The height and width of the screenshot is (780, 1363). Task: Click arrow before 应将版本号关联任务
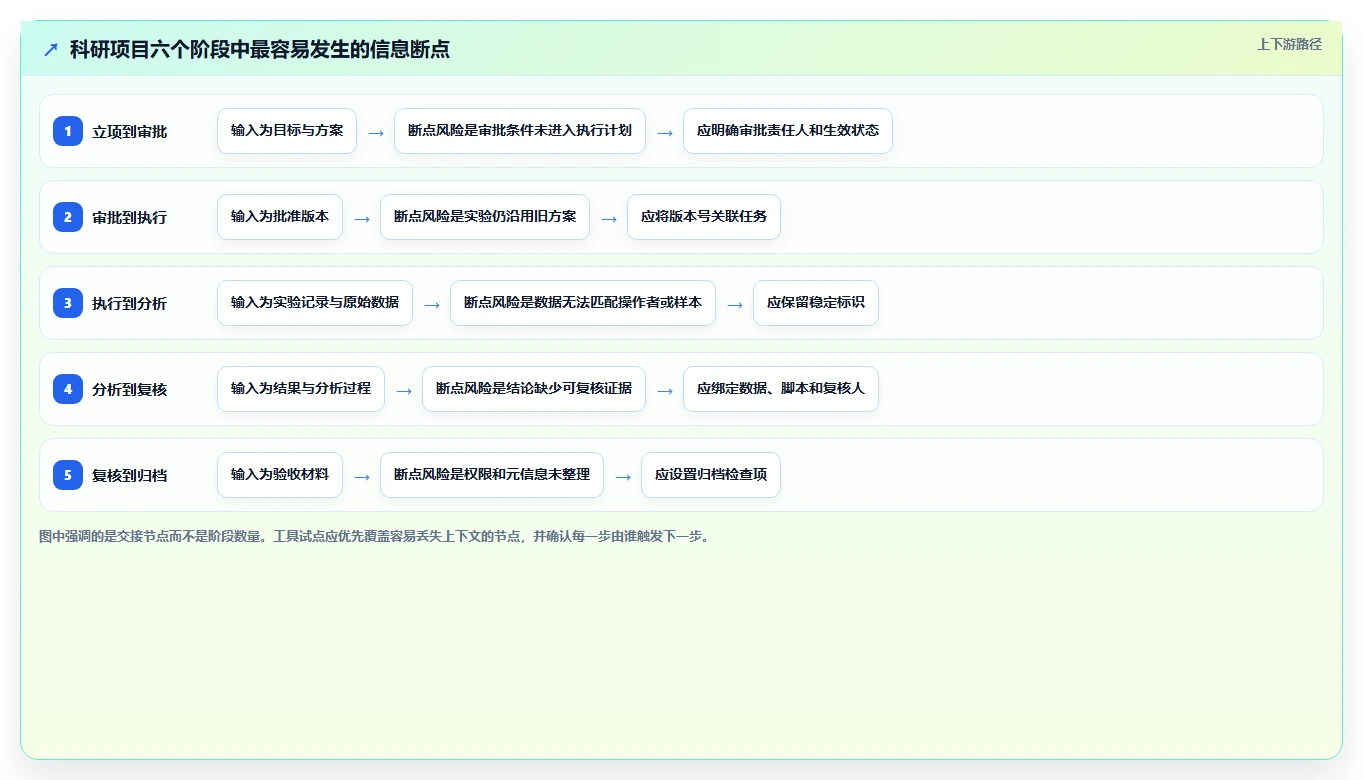[x=609, y=218]
